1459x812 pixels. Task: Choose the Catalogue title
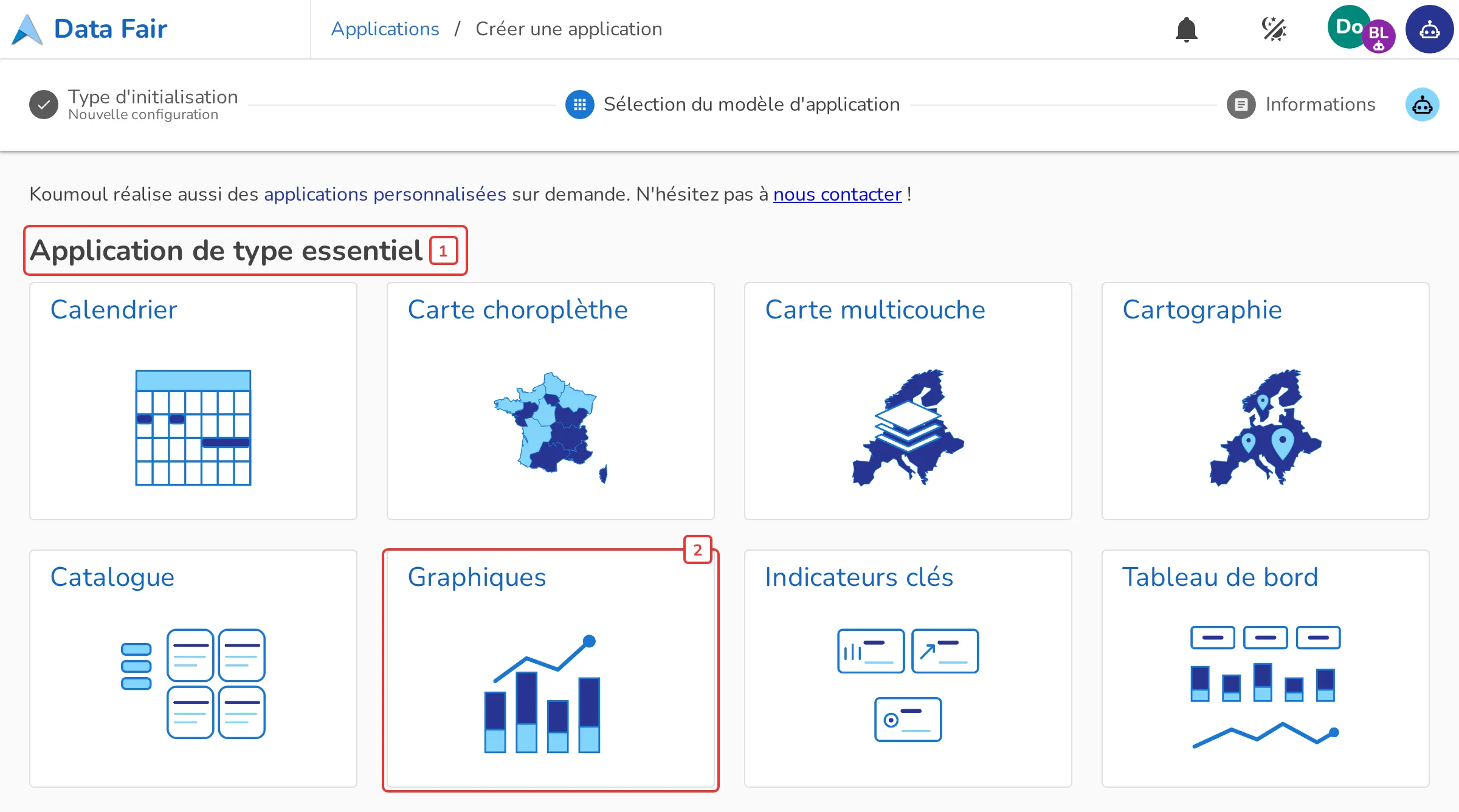(x=112, y=577)
